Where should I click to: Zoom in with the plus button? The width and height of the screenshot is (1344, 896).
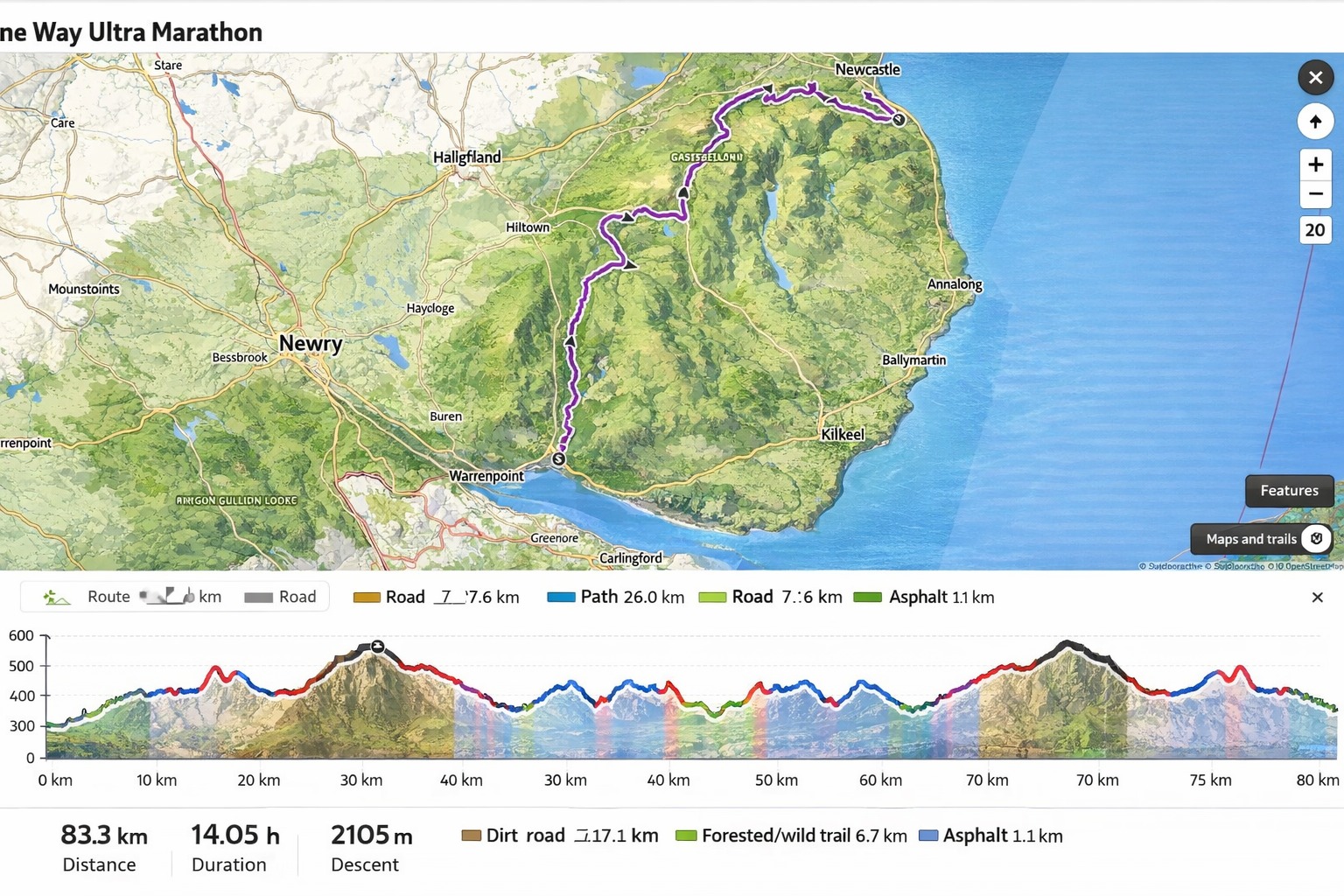(1315, 164)
